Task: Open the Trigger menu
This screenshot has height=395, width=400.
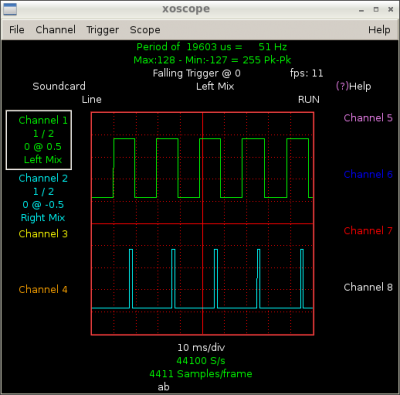Action: click(x=103, y=30)
